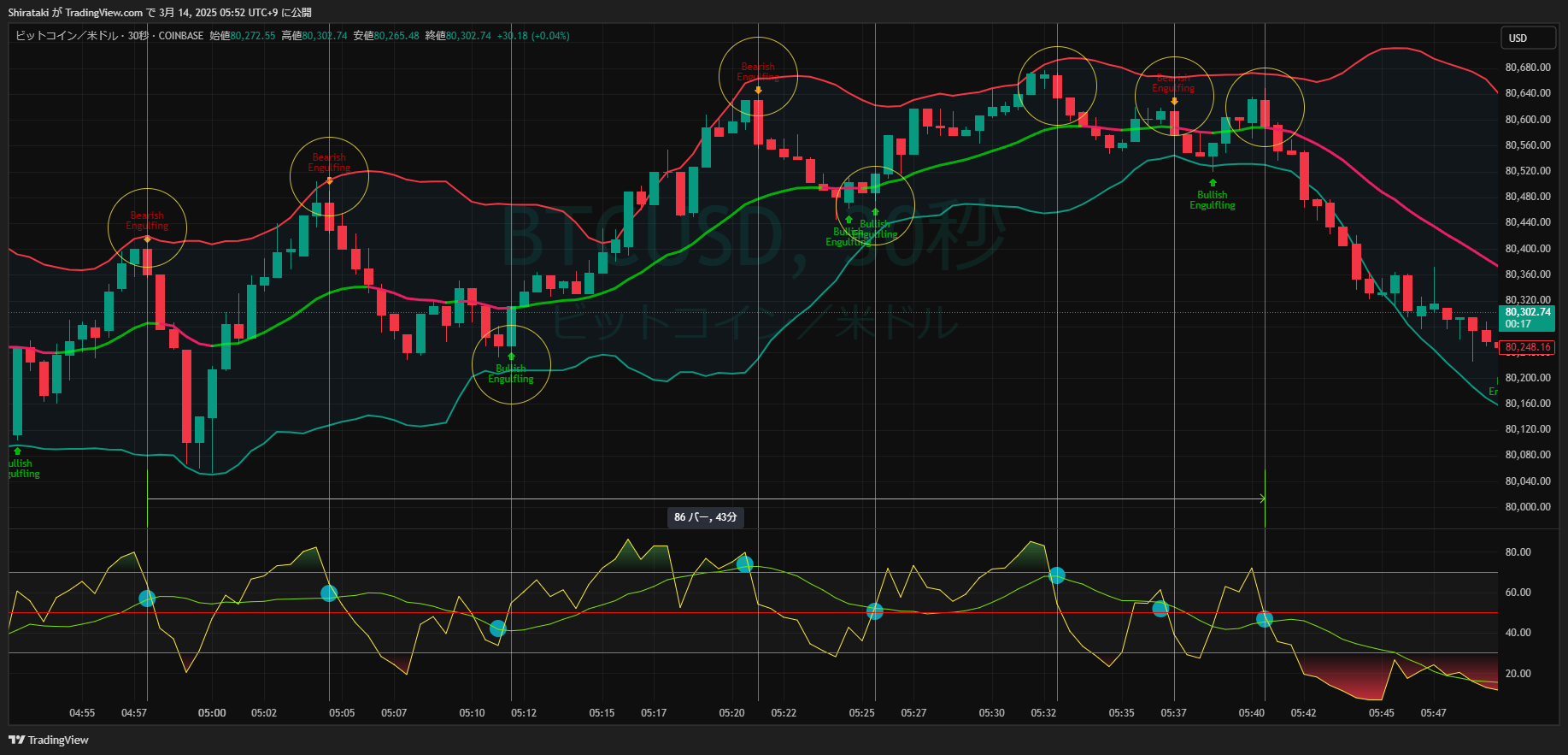The image size is (1568, 755).
Task: Click the 60.00 oscillator axis label
Action: pos(1518,593)
